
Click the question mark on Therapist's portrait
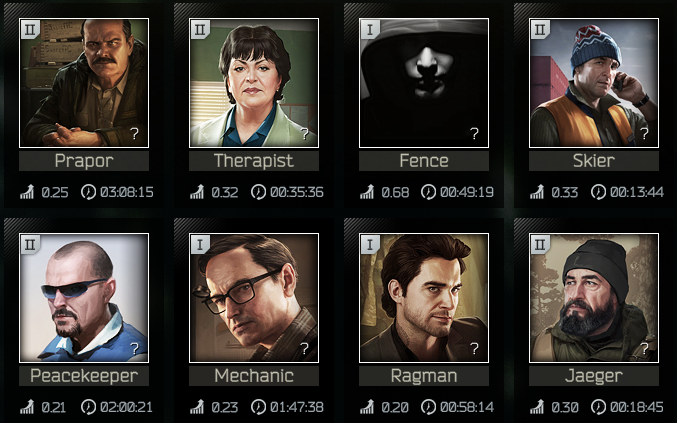pos(304,134)
